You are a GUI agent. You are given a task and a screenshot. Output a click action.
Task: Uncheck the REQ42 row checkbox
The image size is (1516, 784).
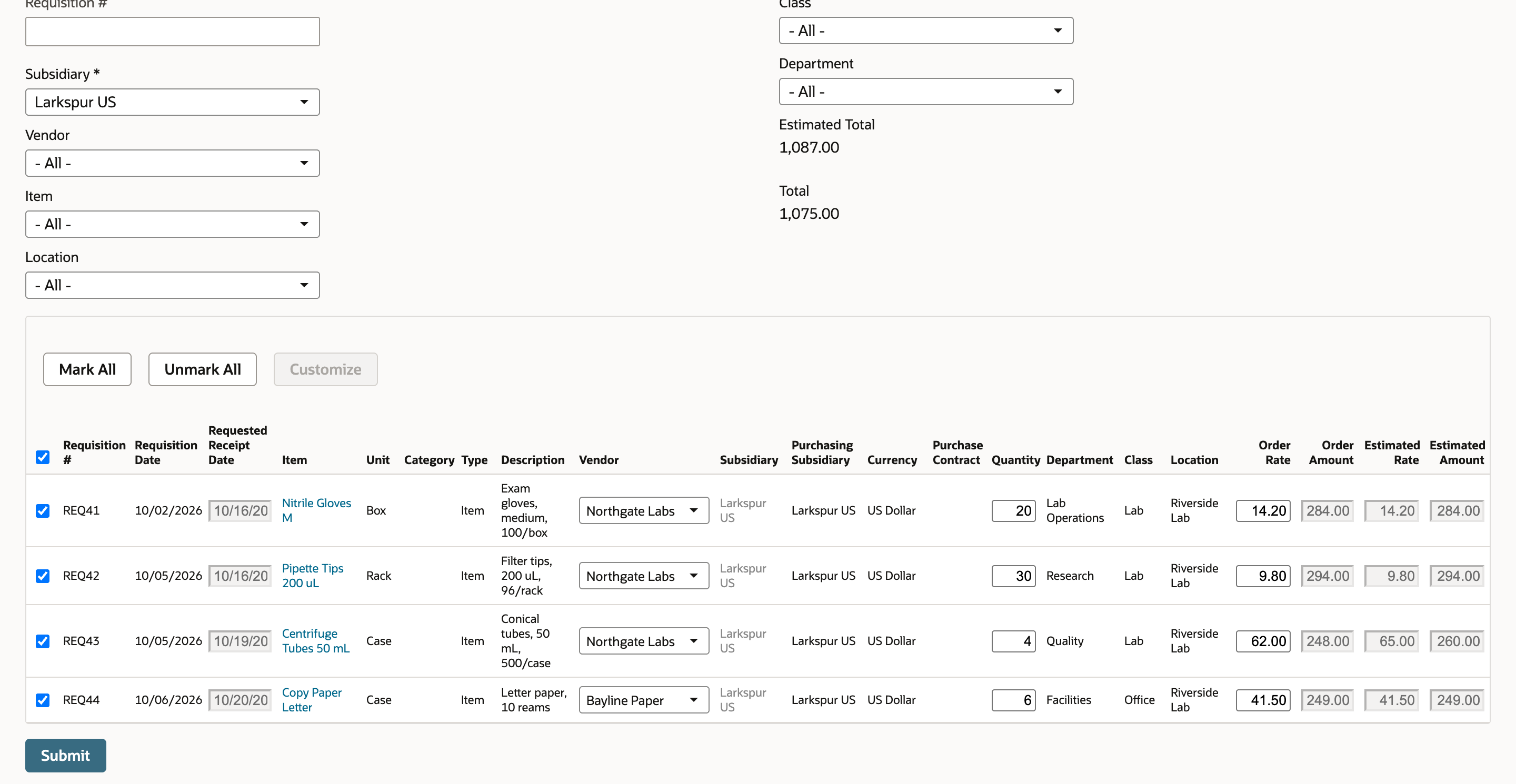[x=42, y=576]
